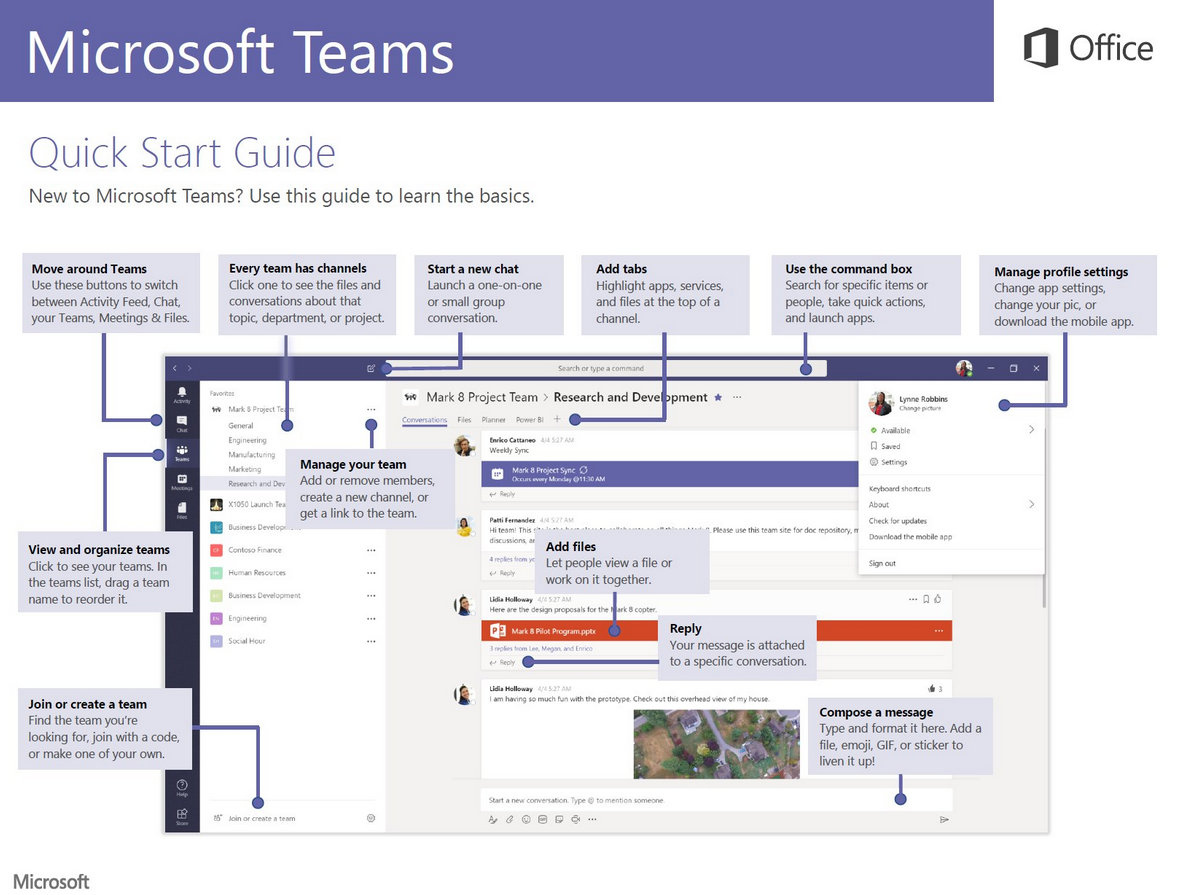Screen dimensions: 1179x895
Task: Open the Format text icon in compose toolbar
Action: pos(493,819)
